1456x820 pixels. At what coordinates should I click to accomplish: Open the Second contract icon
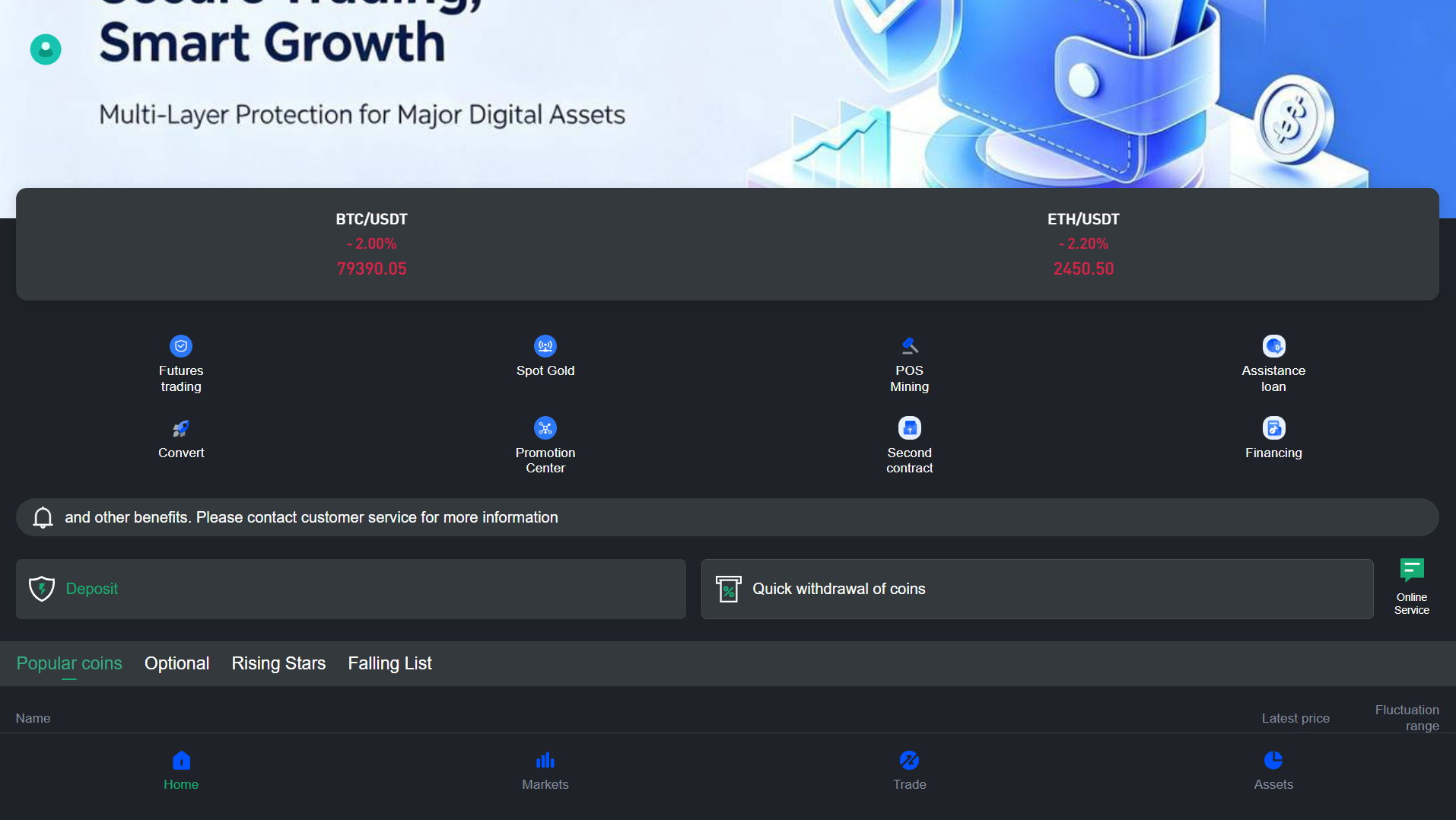click(x=910, y=428)
